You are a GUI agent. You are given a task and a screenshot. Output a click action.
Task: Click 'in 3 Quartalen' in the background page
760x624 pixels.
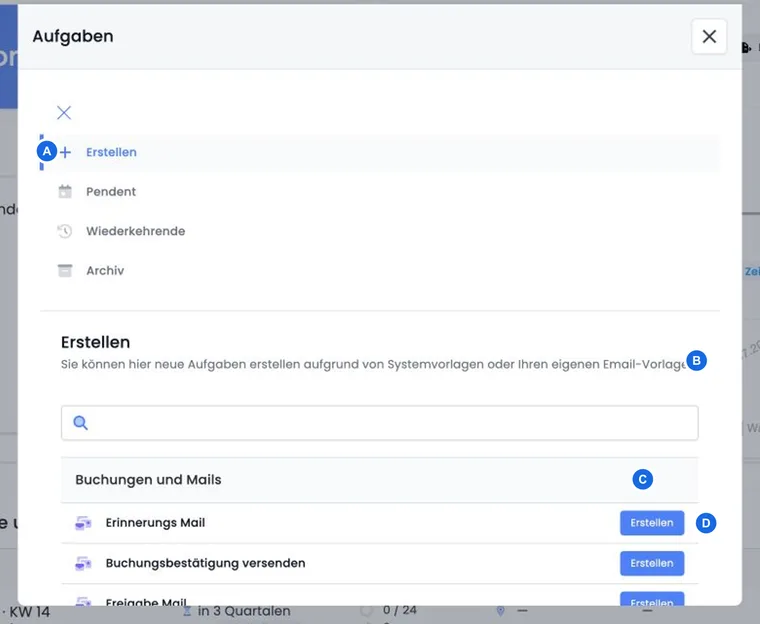[244, 611]
